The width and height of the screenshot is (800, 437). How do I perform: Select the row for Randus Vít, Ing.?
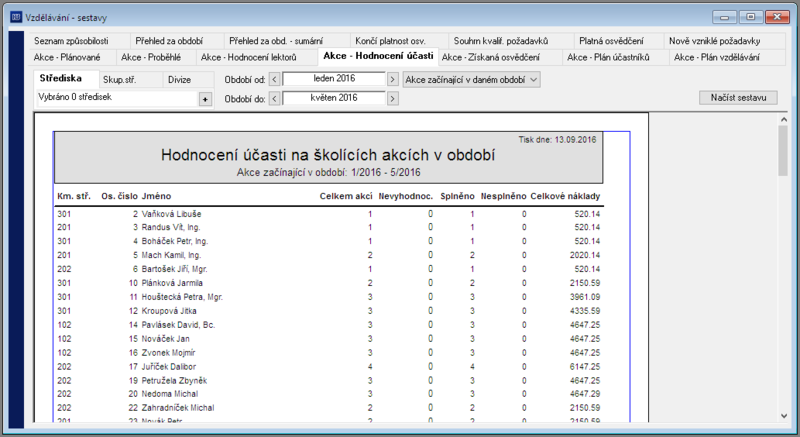pyautogui.click(x=329, y=227)
